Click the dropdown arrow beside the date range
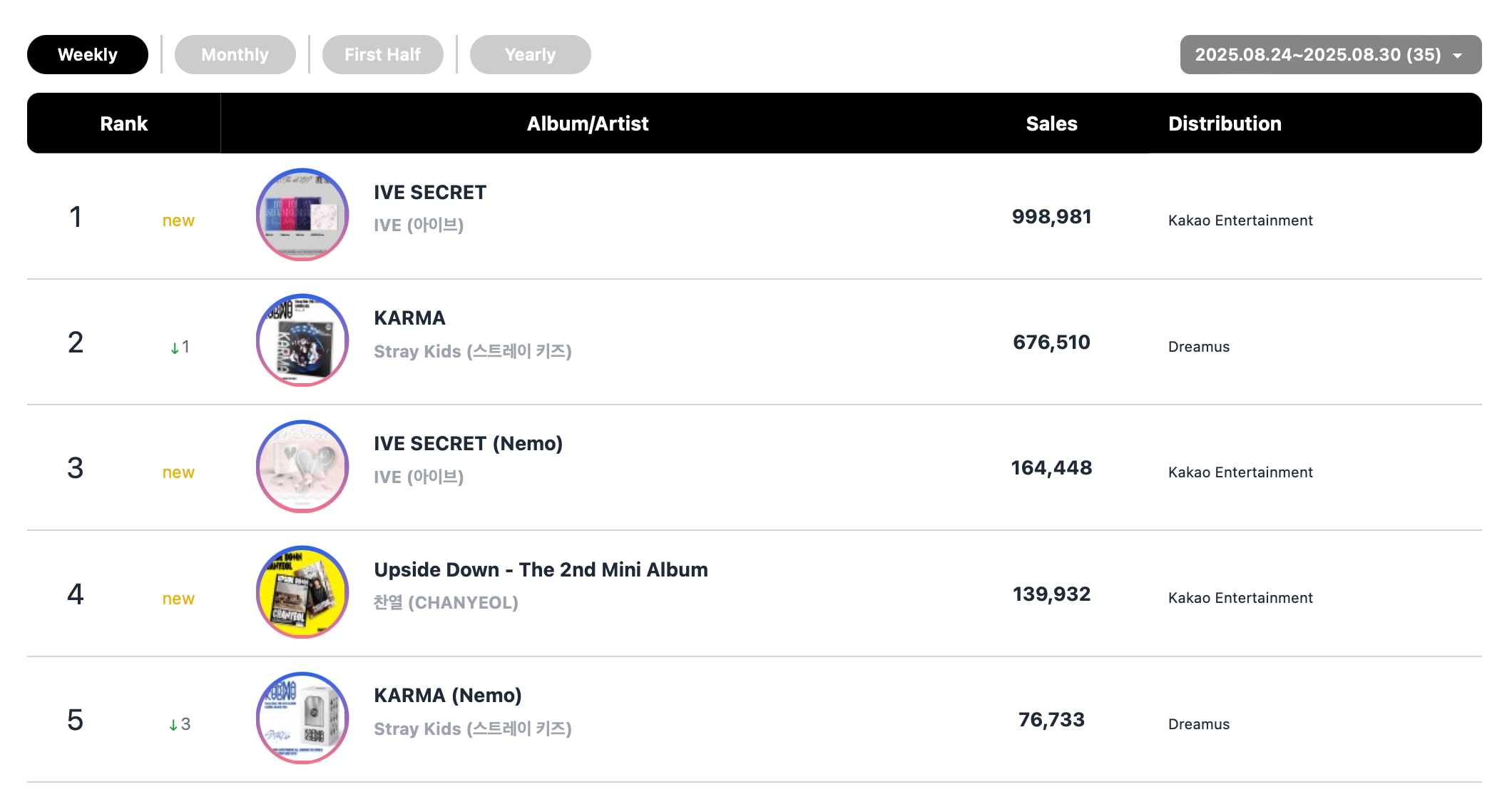Viewport: 1512px width, 792px height. (1458, 56)
